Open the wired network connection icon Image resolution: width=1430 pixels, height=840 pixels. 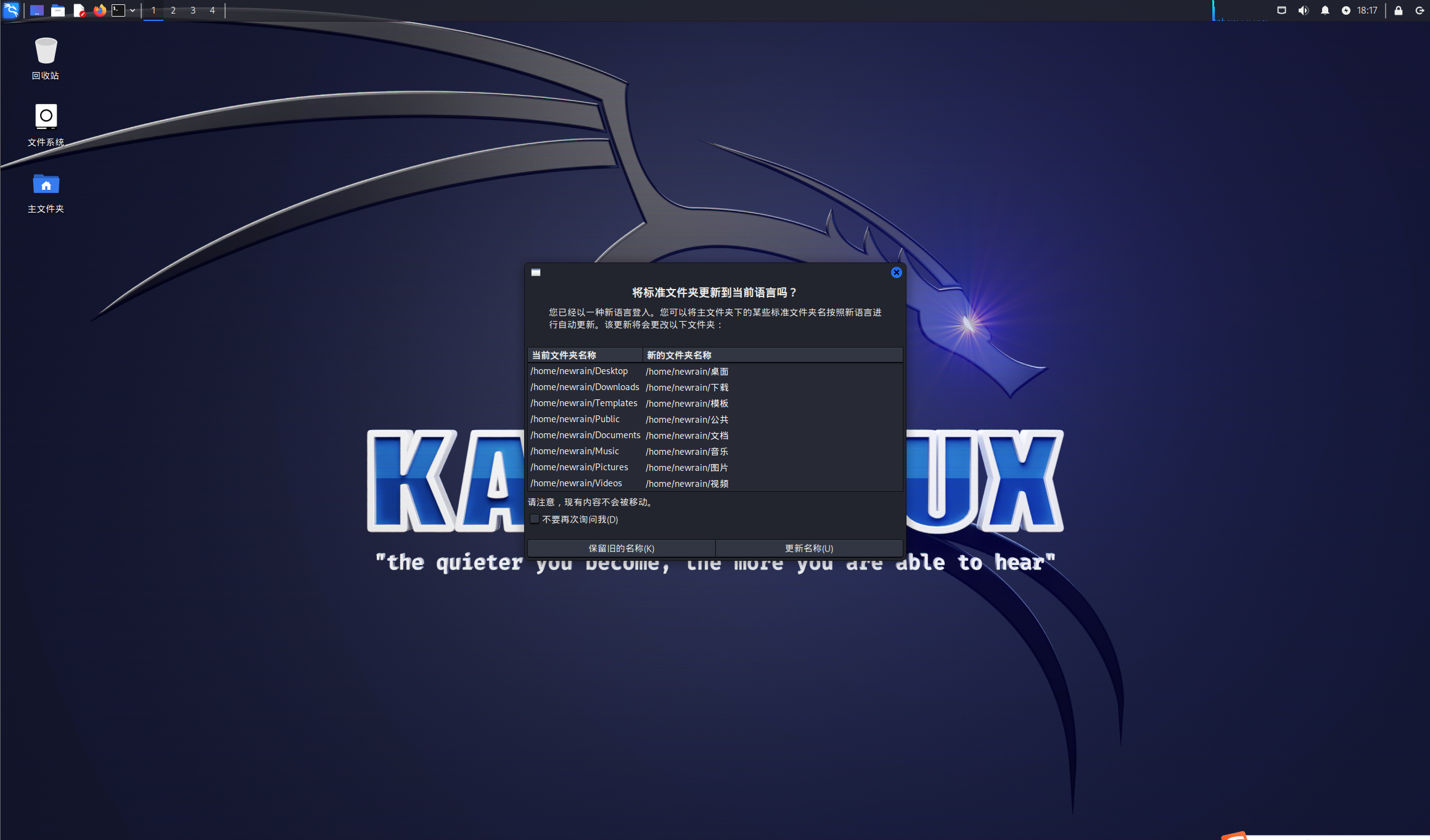click(1282, 10)
